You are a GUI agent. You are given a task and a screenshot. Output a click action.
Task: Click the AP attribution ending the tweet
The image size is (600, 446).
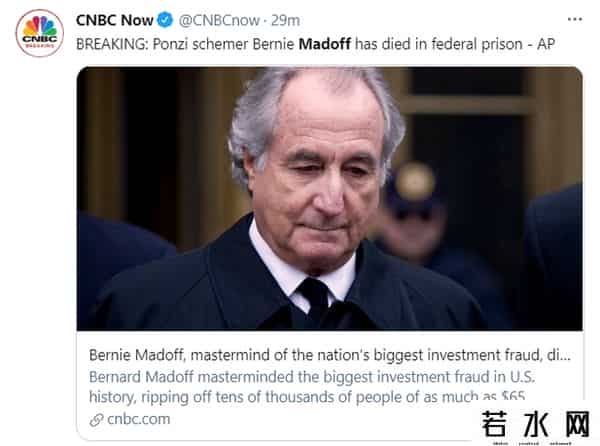[x=544, y=45]
